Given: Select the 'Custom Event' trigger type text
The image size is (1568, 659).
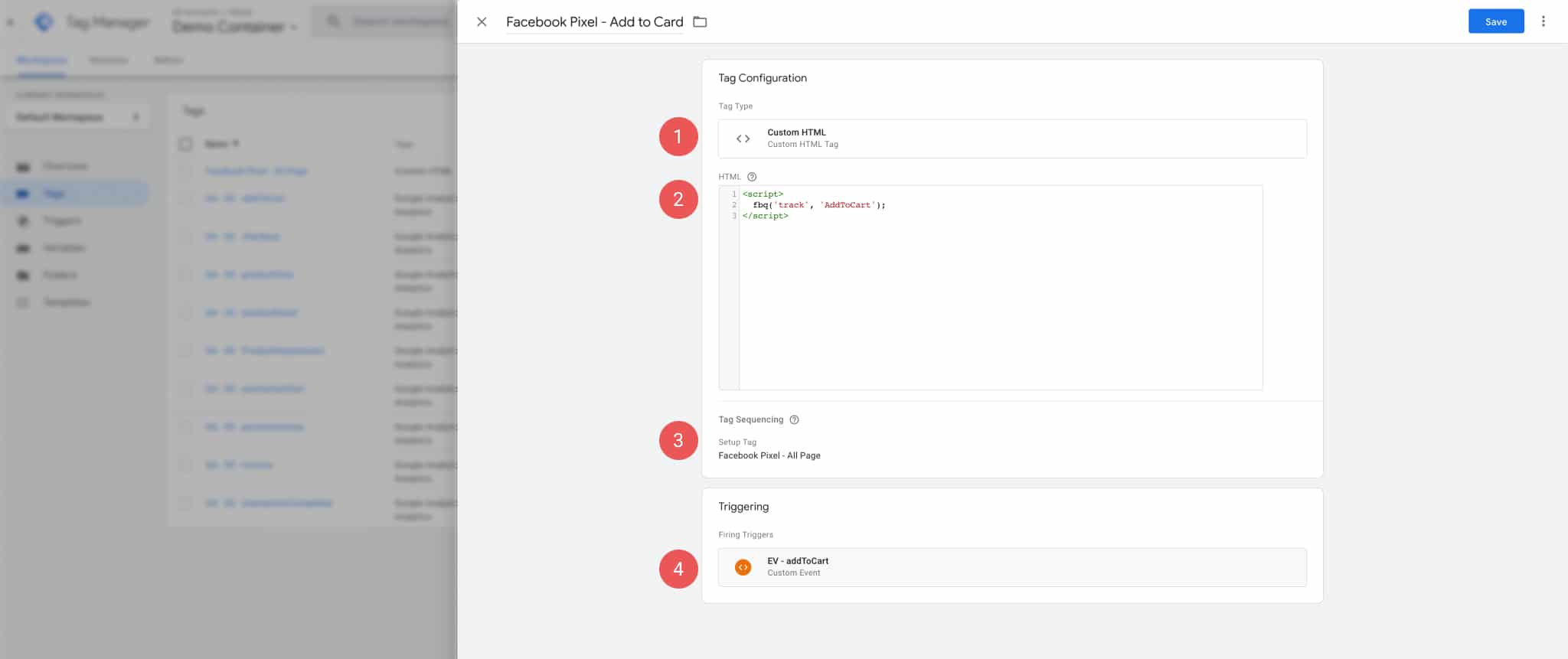Looking at the screenshot, I should [x=793, y=573].
